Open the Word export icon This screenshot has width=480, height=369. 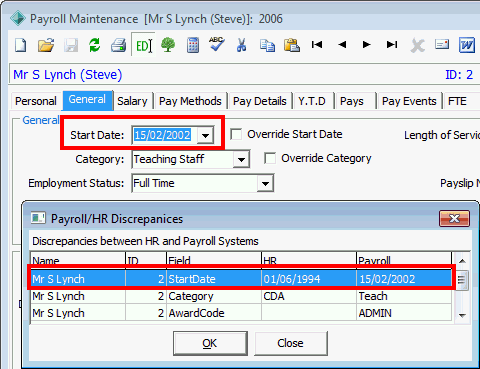pos(467,45)
